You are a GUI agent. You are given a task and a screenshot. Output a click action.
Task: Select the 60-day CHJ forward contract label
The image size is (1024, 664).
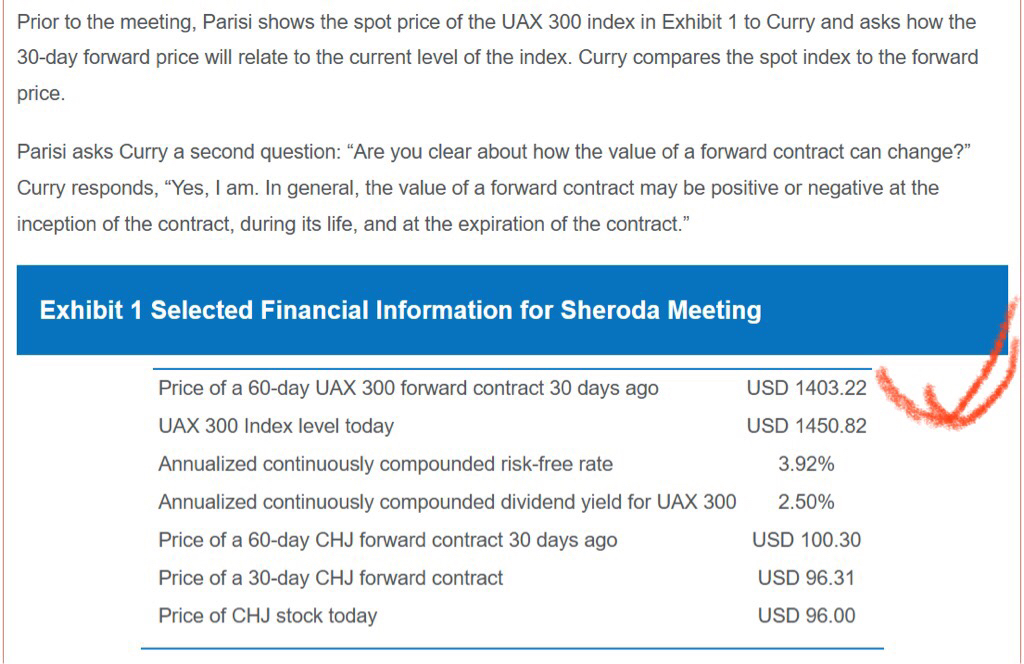click(x=387, y=540)
